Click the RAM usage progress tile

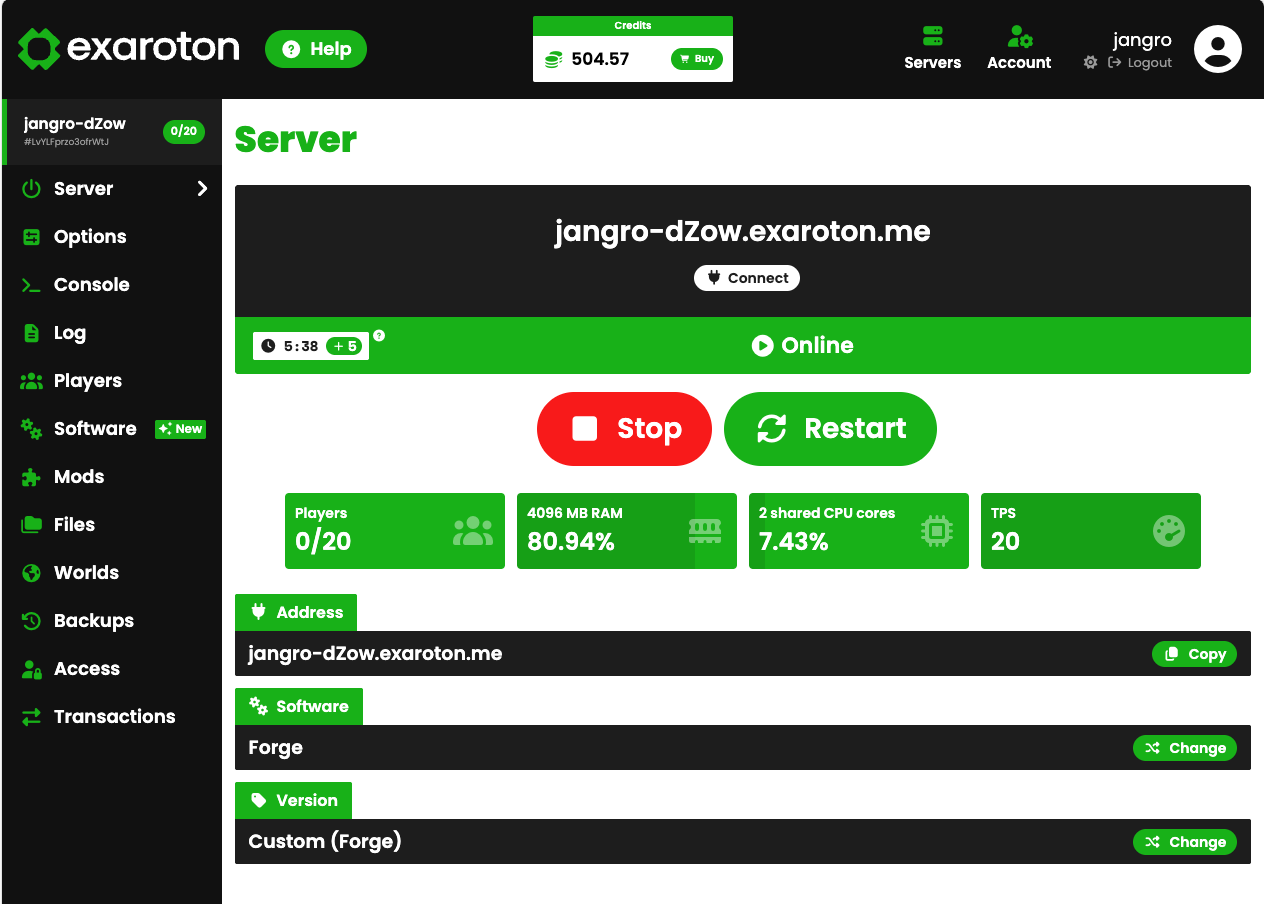[x=626, y=531]
